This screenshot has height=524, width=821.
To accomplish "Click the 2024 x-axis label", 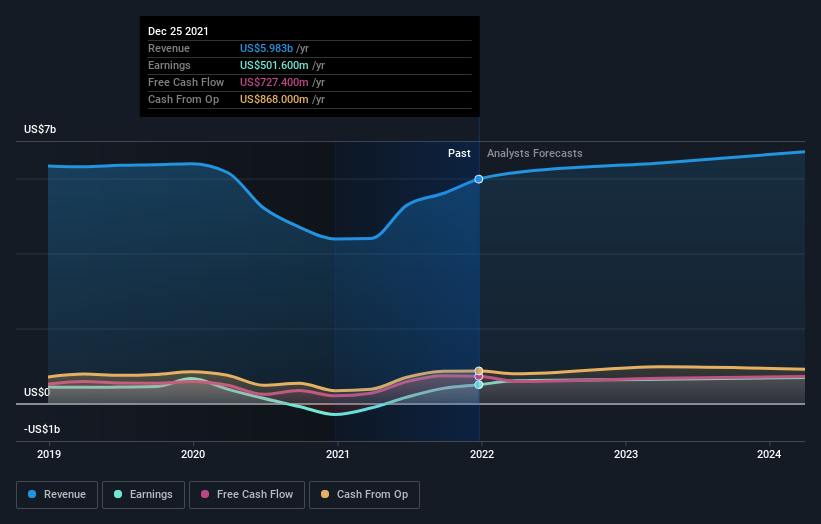I will (769, 454).
